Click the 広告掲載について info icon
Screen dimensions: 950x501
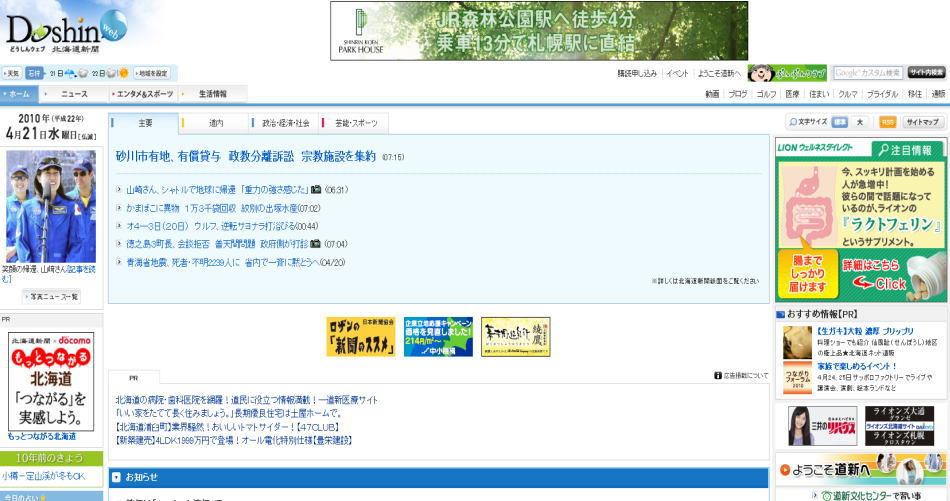click(717, 376)
